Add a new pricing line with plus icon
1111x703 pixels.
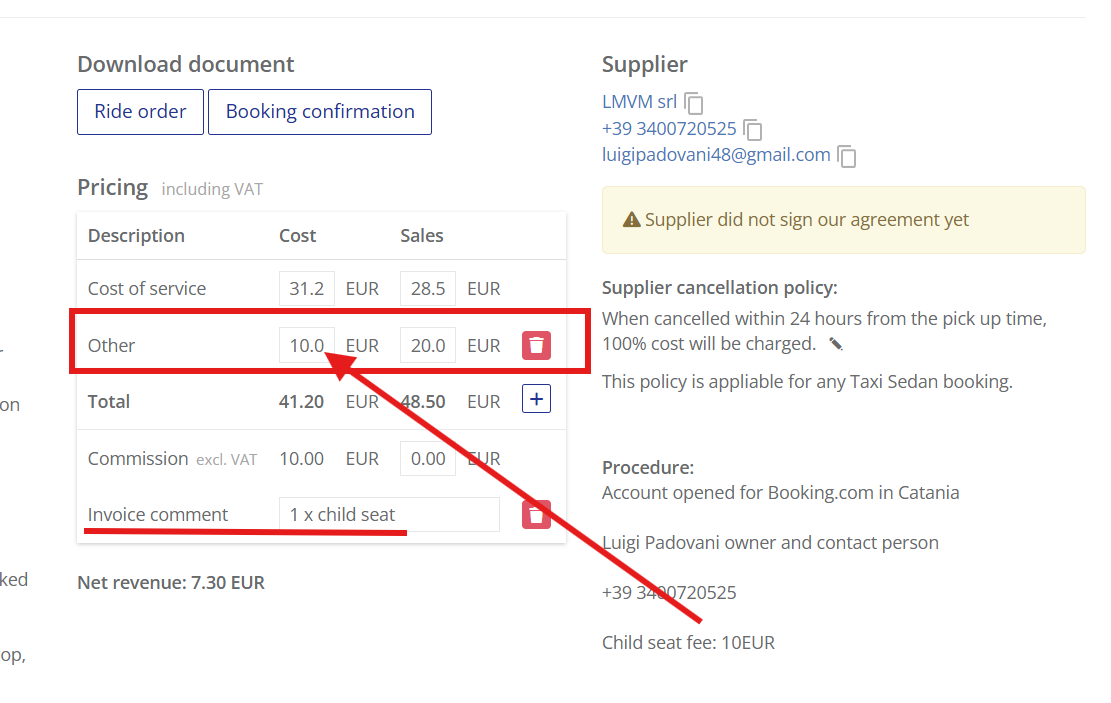[x=536, y=399]
